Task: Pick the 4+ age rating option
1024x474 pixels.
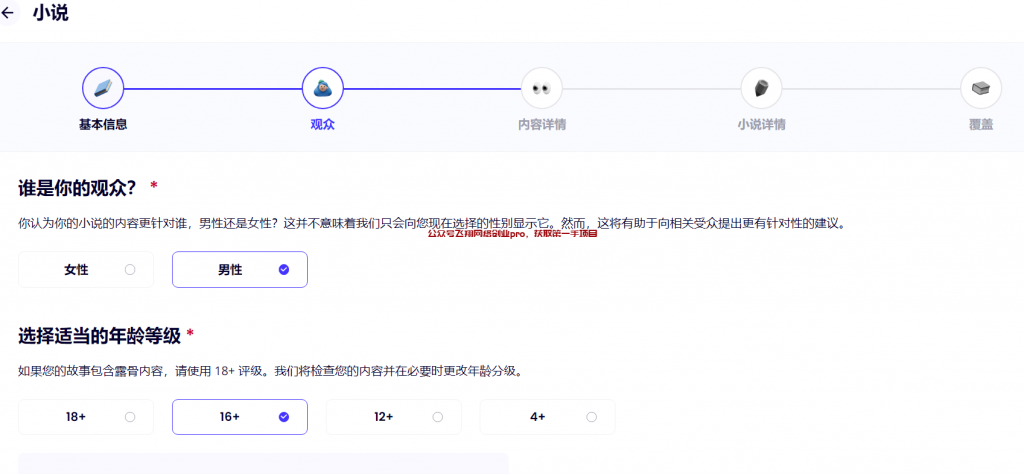Action: pos(547,417)
